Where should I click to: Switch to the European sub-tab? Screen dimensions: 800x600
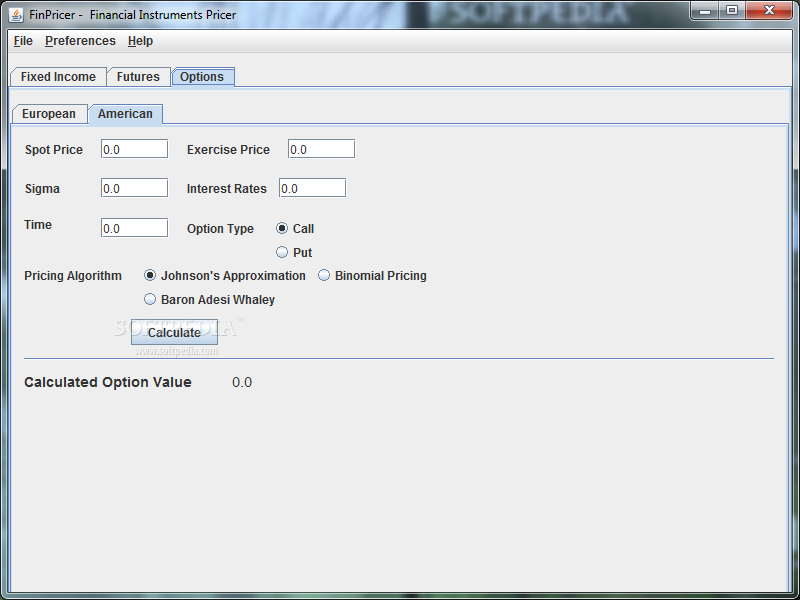pyautogui.click(x=49, y=113)
